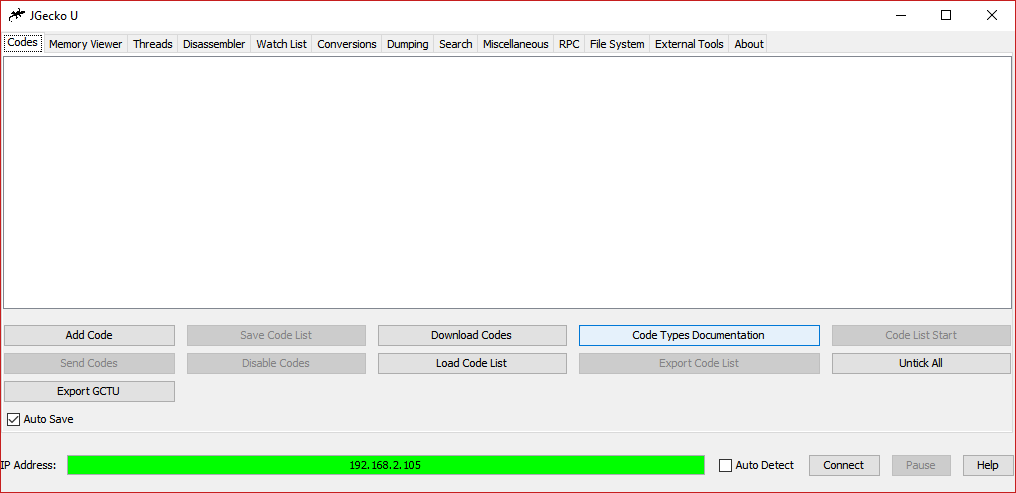Viewport: 1016px width, 493px height.
Task: Open Code Types Documentation
Action: coord(699,336)
